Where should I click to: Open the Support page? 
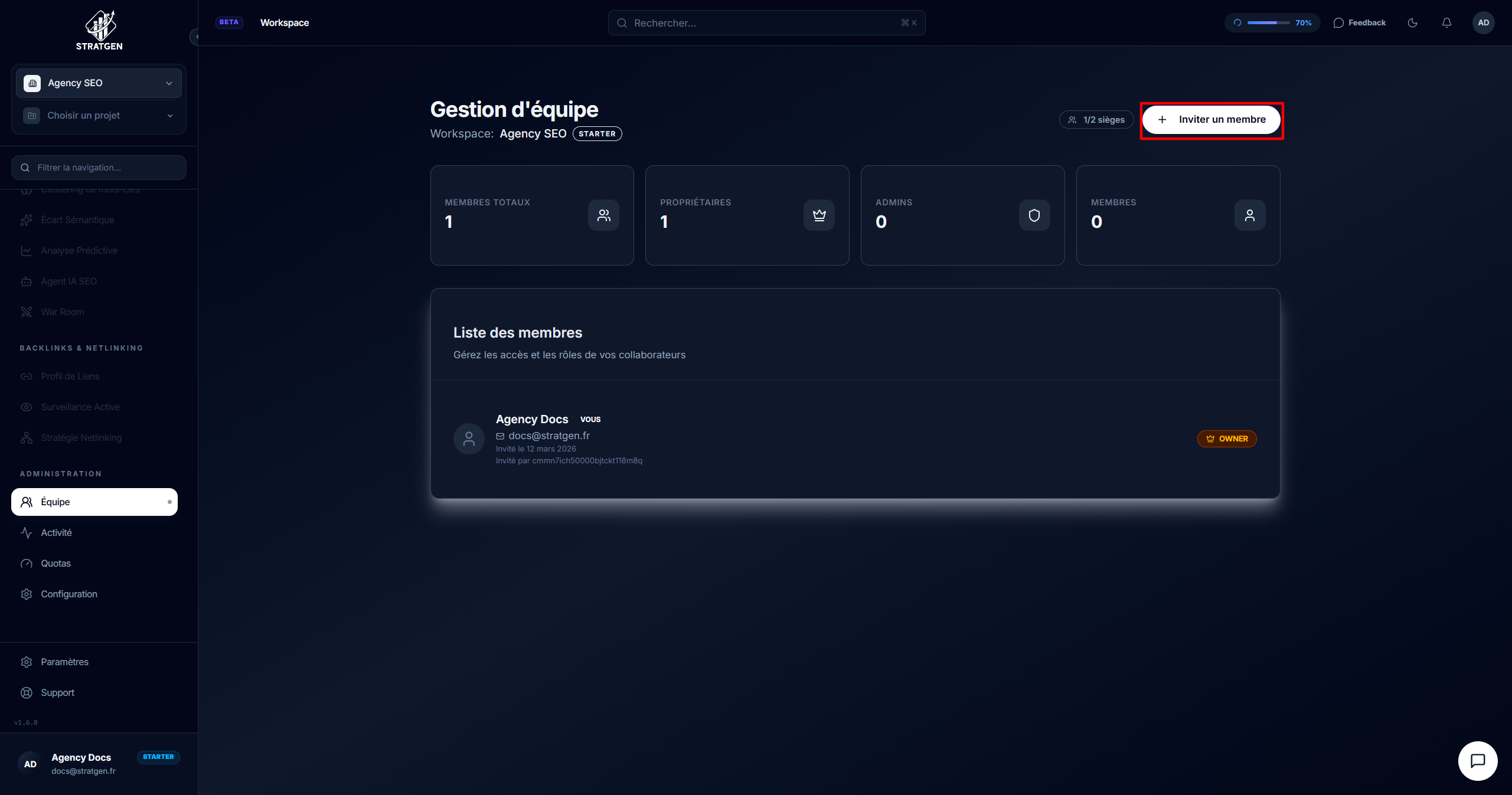click(57, 692)
